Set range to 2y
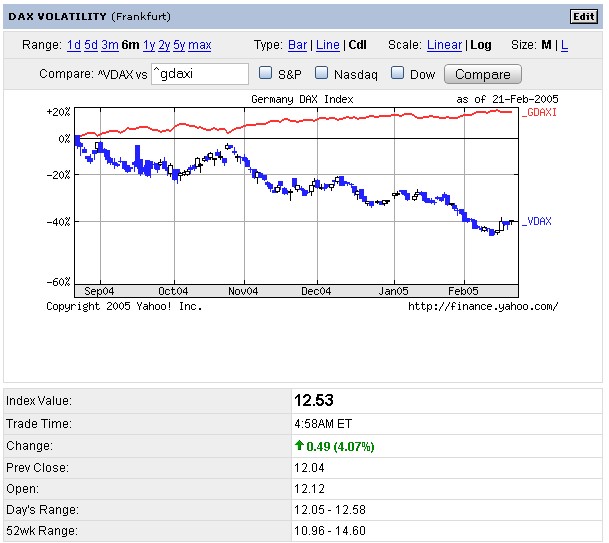 click(x=164, y=45)
